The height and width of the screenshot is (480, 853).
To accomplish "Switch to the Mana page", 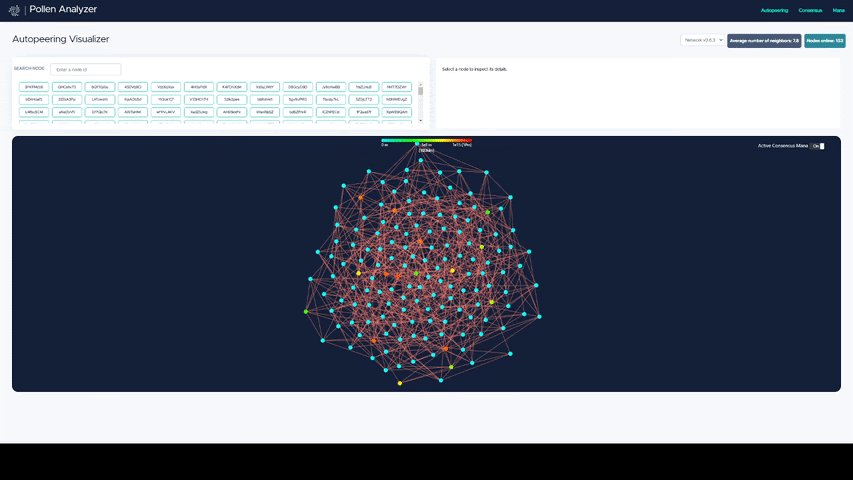I will (838, 10).
